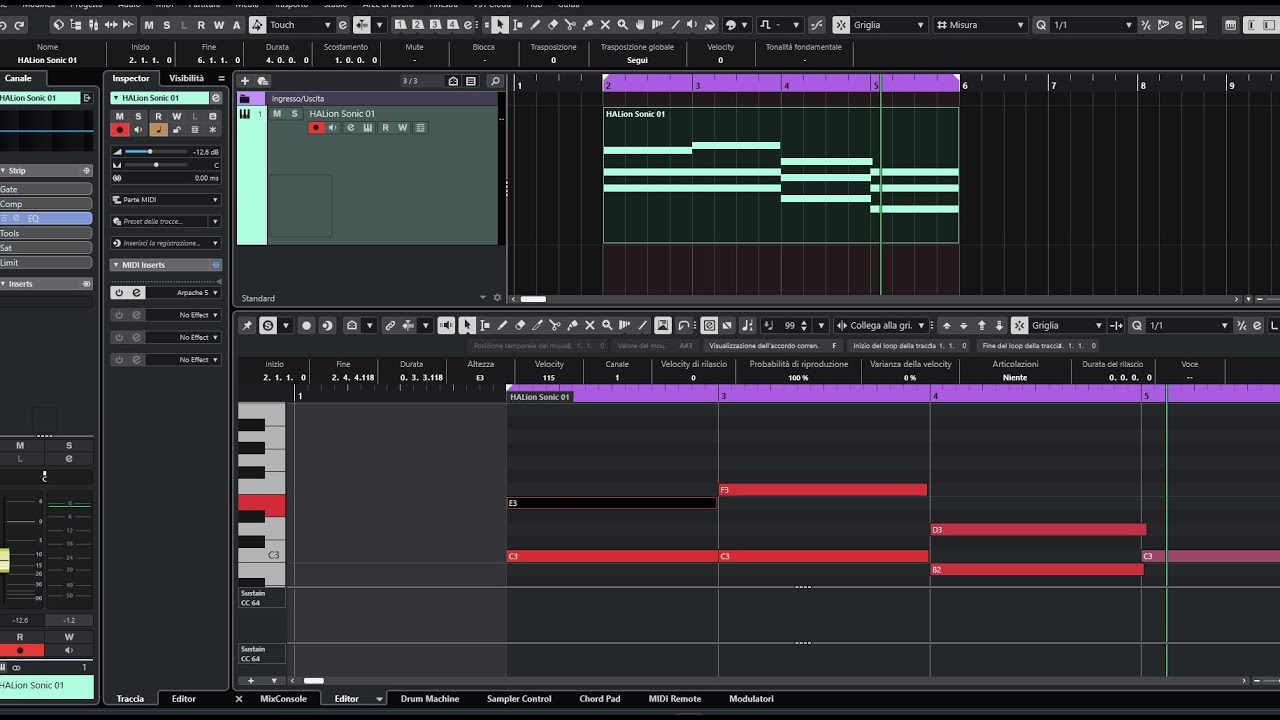Select the Draw pencil tool in Key Editor

pos(502,325)
